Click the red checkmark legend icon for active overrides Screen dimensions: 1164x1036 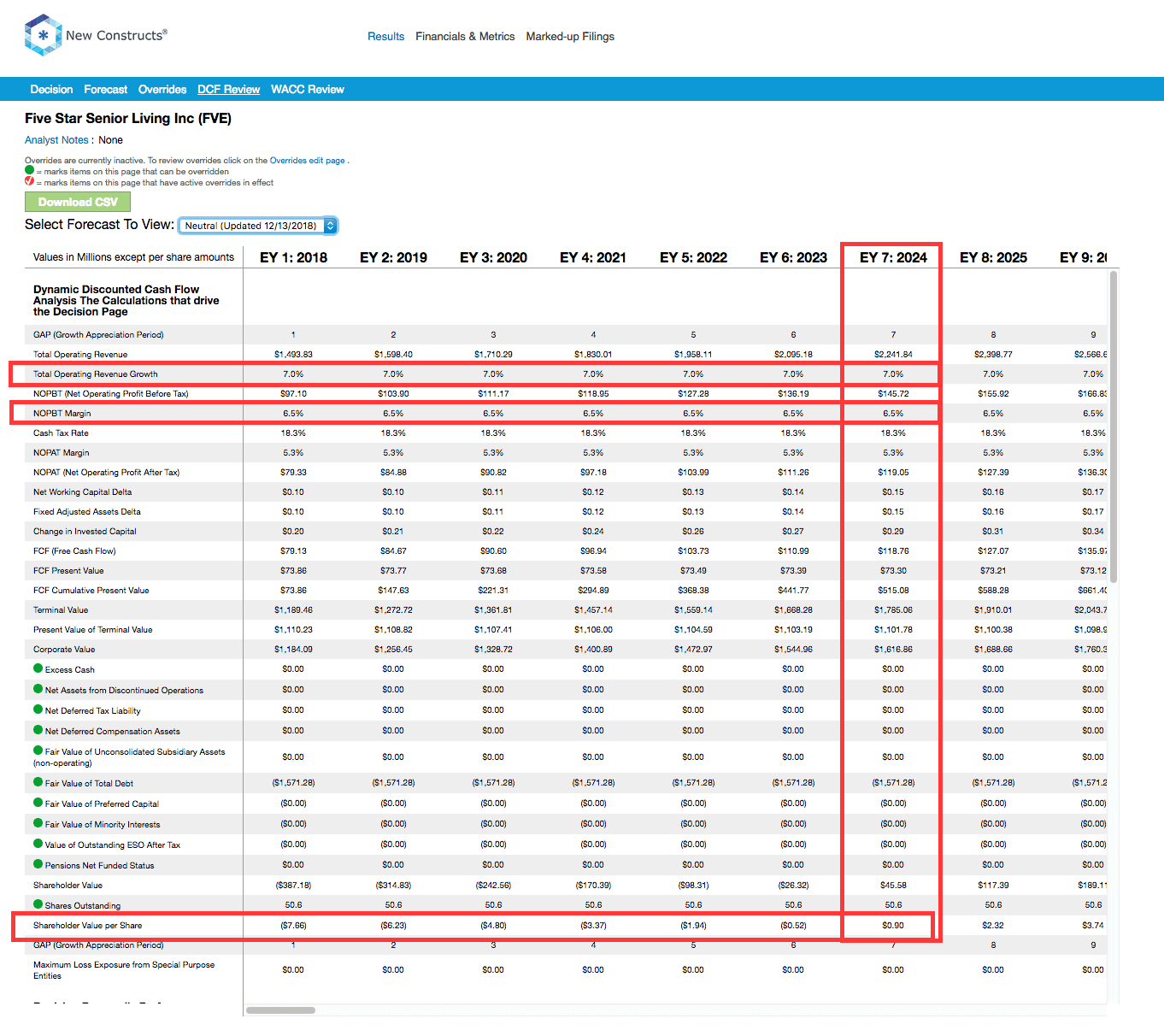coord(29,181)
